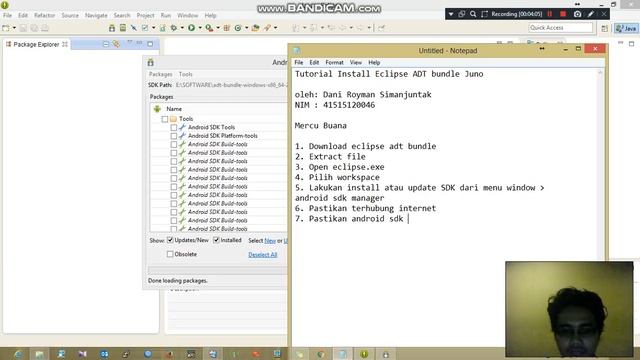640x360 pixels.
Task: Click the New Java Package toolbar icon
Action: tap(227, 28)
